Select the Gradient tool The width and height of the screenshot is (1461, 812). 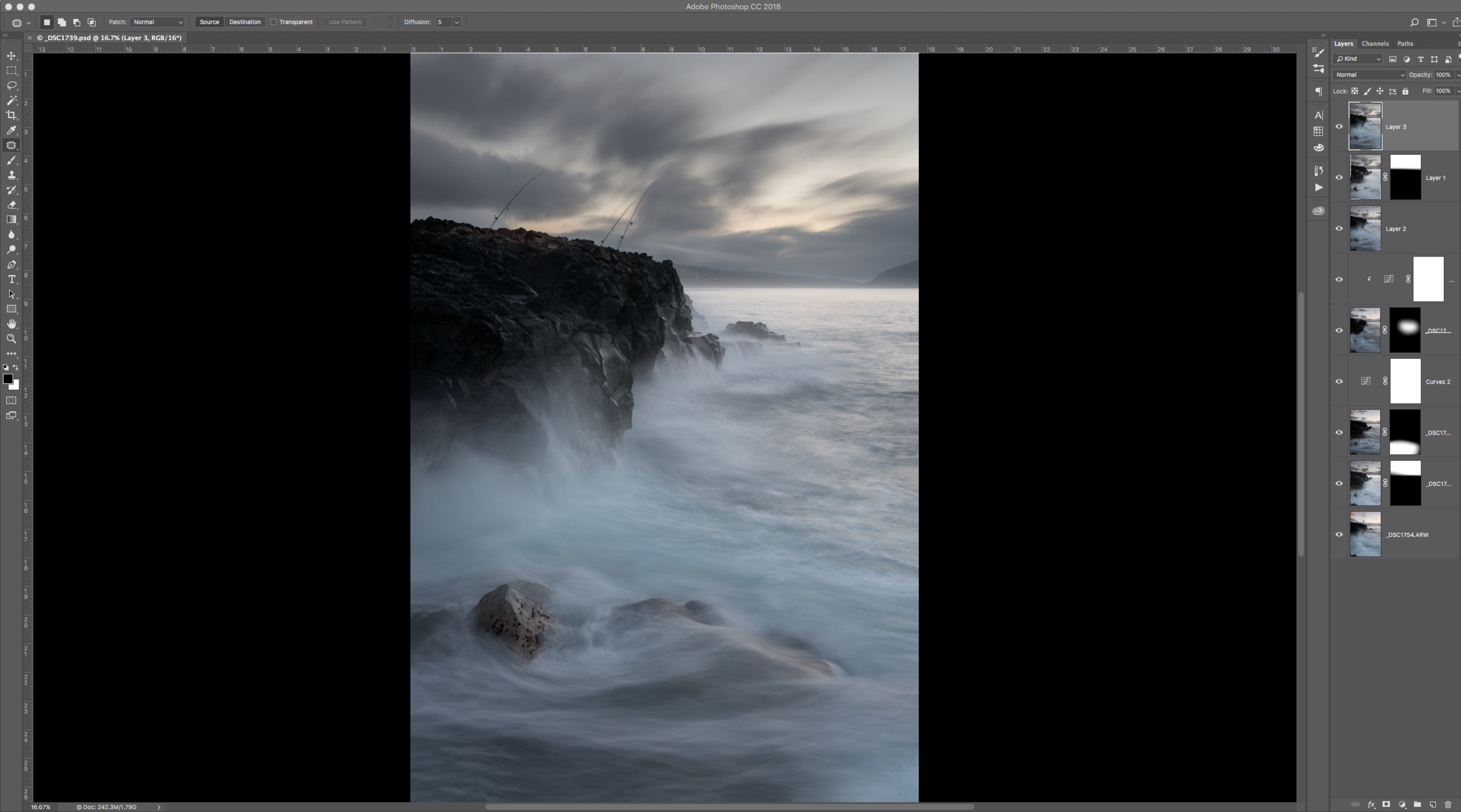(11, 220)
